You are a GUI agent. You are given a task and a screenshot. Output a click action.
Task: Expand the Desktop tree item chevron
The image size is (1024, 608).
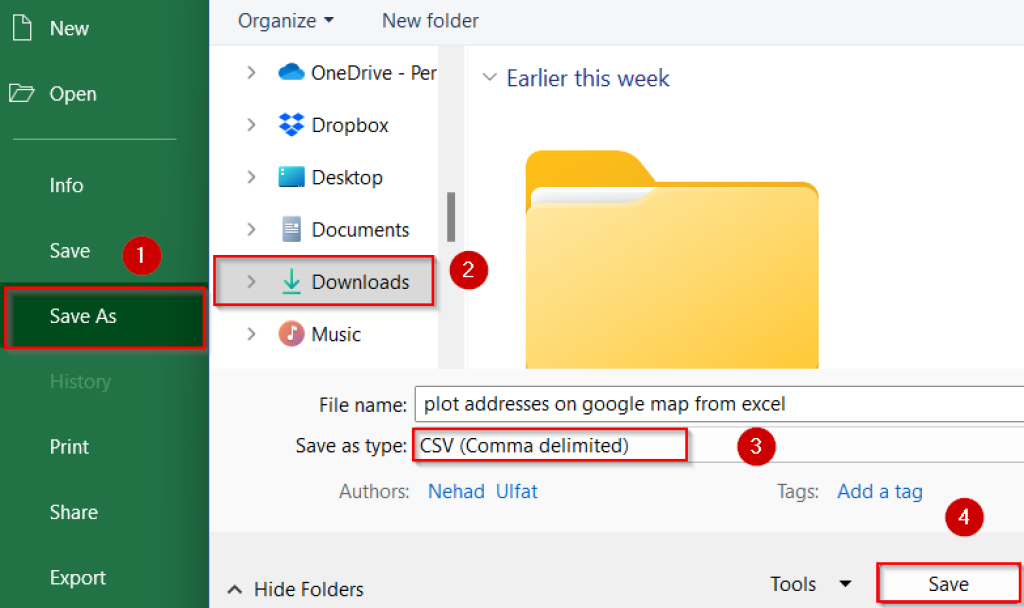tap(249, 177)
